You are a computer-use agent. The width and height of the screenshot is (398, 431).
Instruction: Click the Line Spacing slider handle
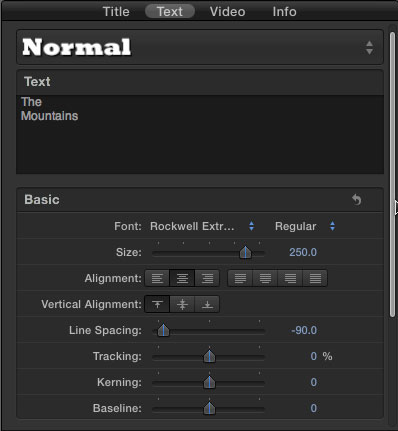163,331
